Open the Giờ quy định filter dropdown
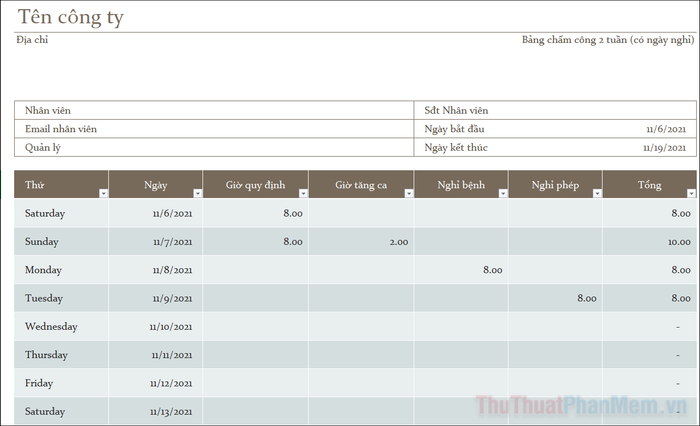The width and height of the screenshot is (700, 426). 304,193
